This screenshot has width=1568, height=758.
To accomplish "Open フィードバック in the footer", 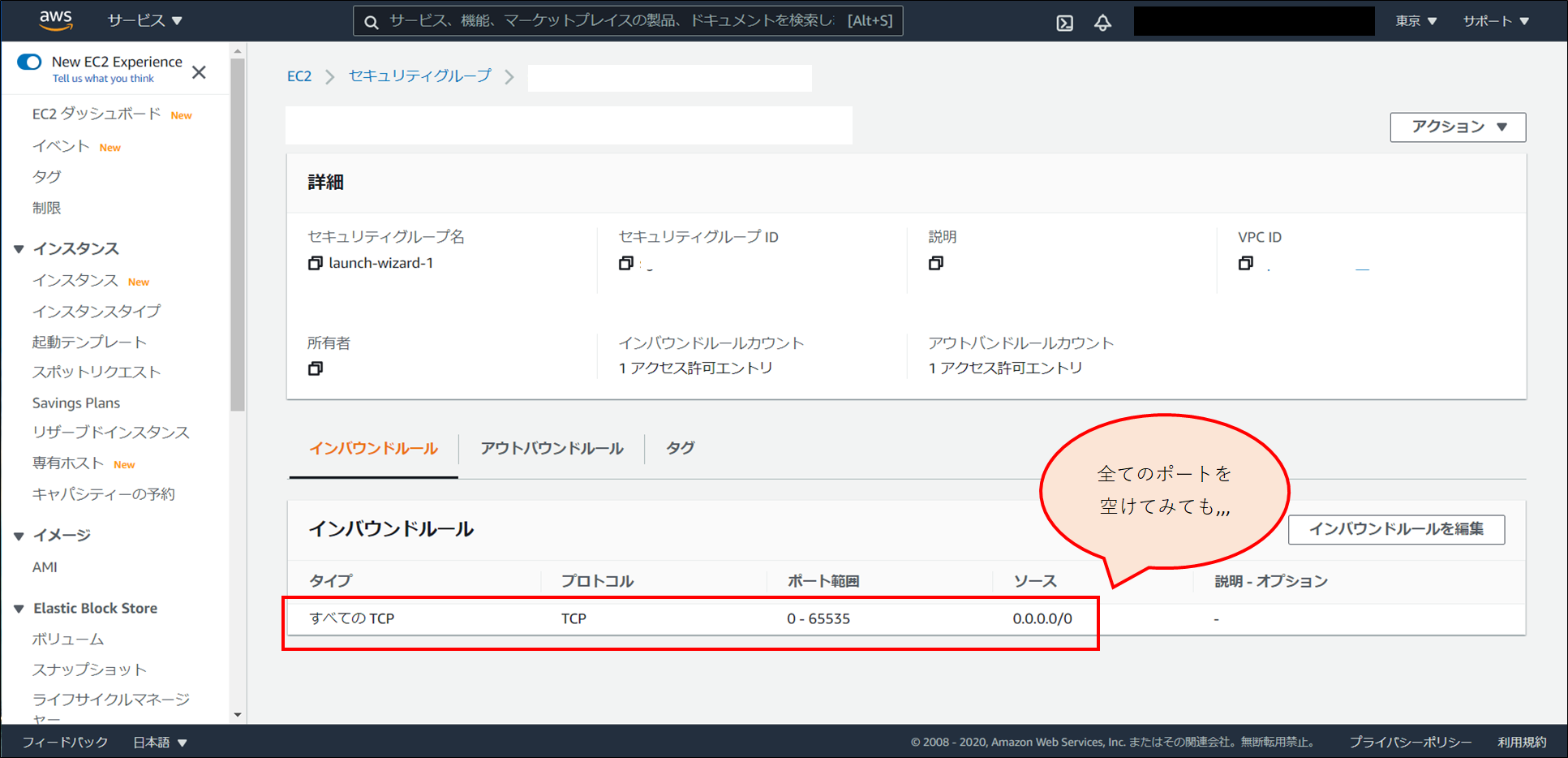I will [65, 743].
